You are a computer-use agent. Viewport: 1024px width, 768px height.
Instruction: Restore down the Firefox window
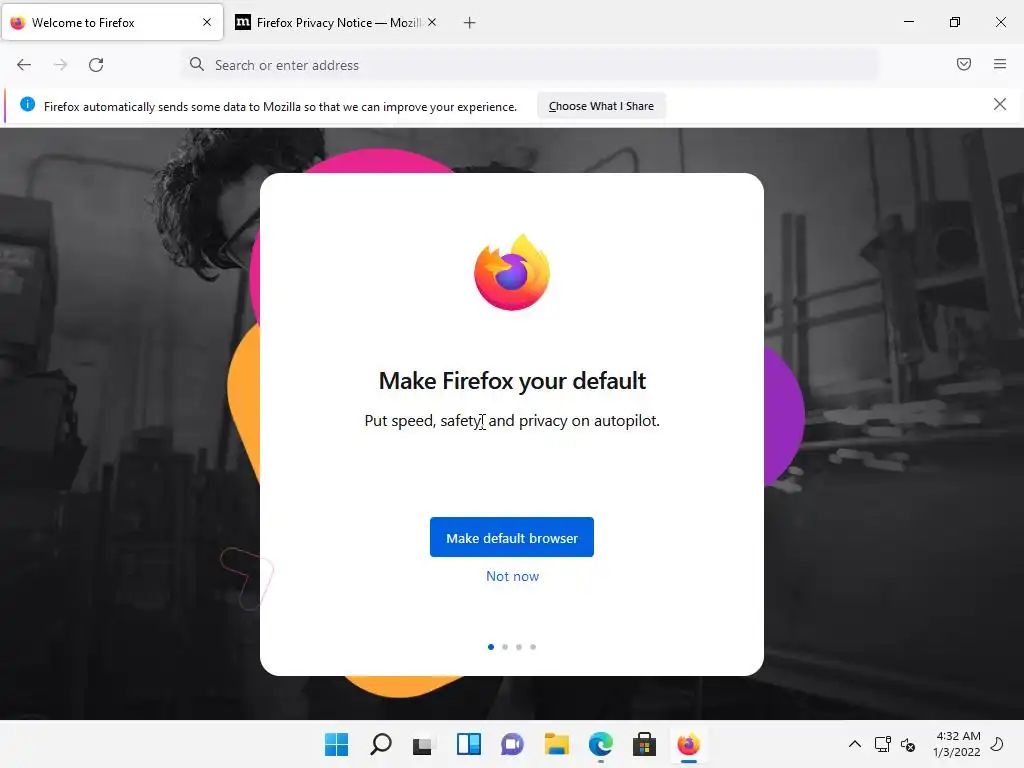click(x=955, y=22)
